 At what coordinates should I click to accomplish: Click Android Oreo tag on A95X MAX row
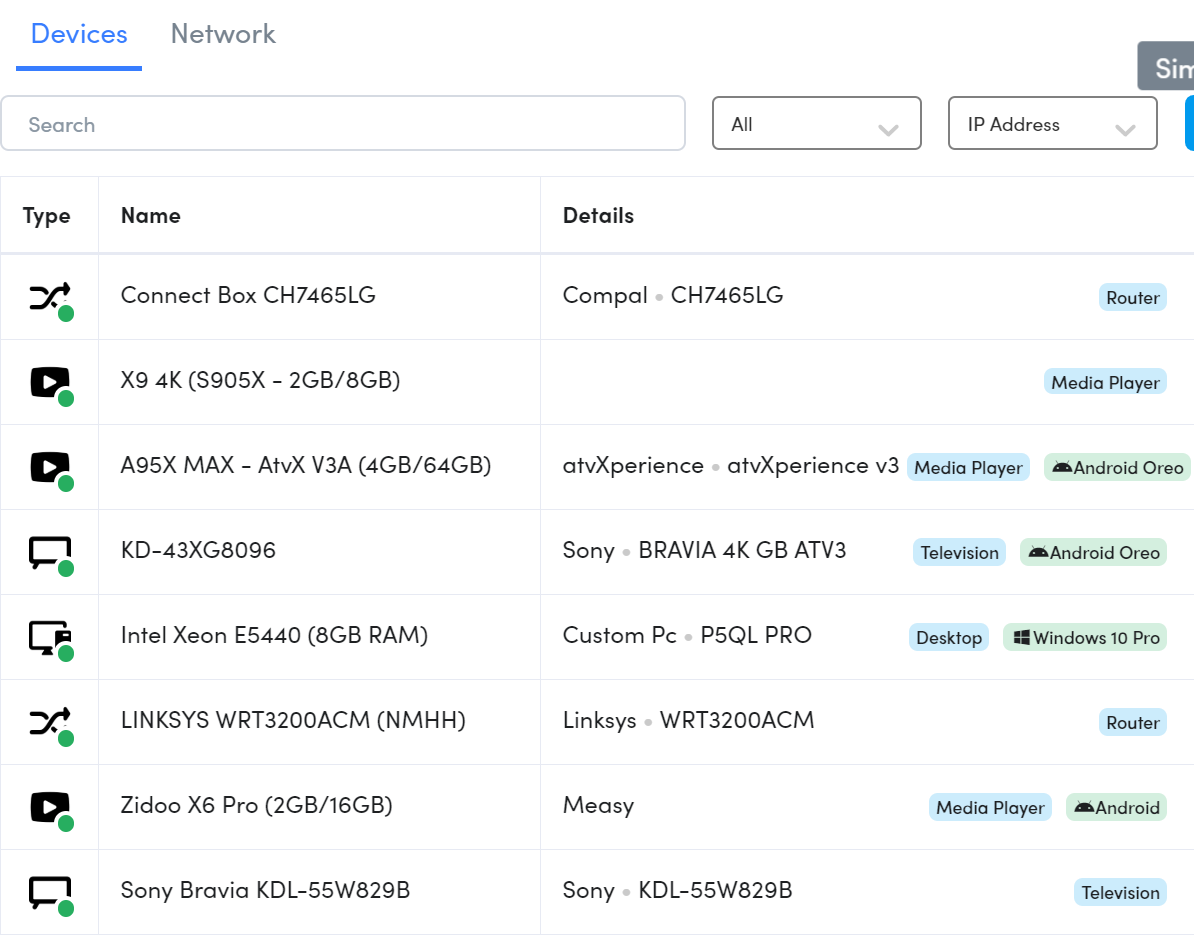pos(1117,467)
